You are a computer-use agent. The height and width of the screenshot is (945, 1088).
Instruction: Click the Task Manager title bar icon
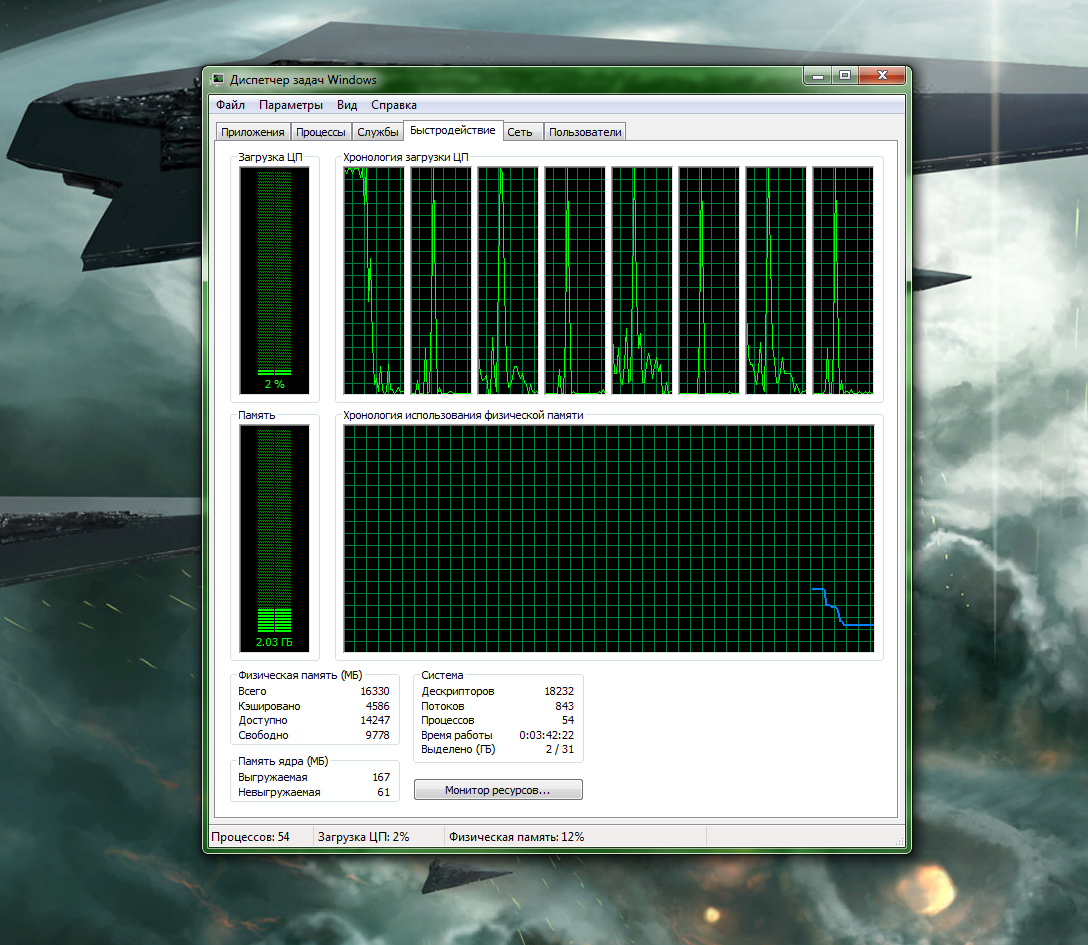pyautogui.click(x=218, y=80)
